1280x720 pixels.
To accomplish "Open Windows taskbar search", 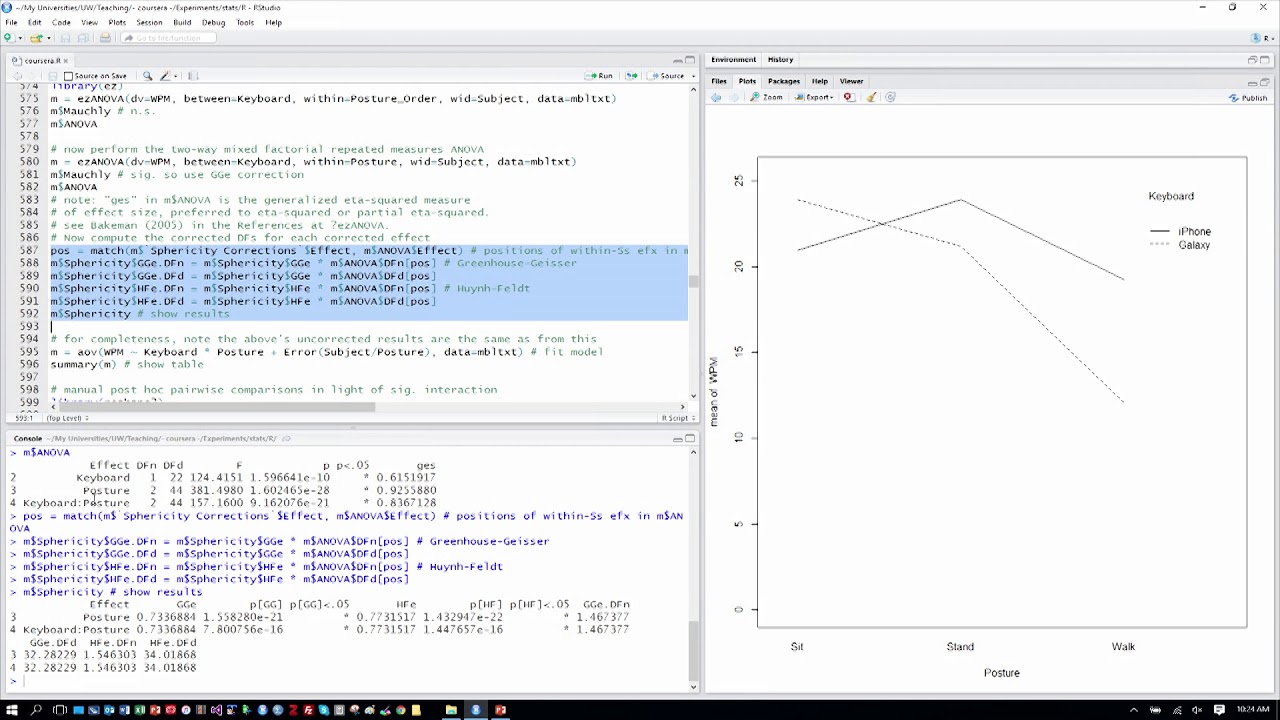I will click(36, 710).
